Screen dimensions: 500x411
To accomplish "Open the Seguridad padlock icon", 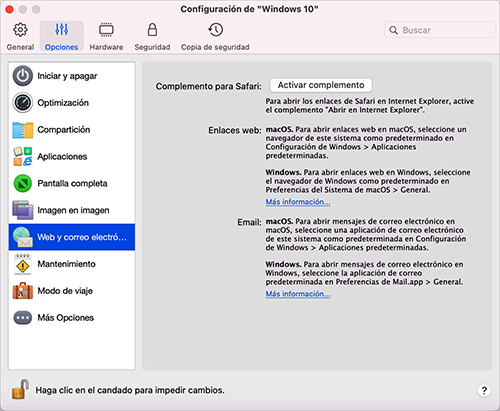I will 152,30.
